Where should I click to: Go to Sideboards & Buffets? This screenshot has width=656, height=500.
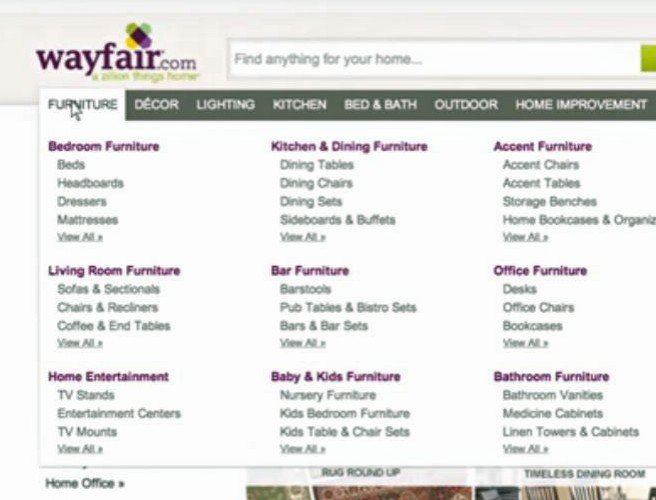(338, 220)
